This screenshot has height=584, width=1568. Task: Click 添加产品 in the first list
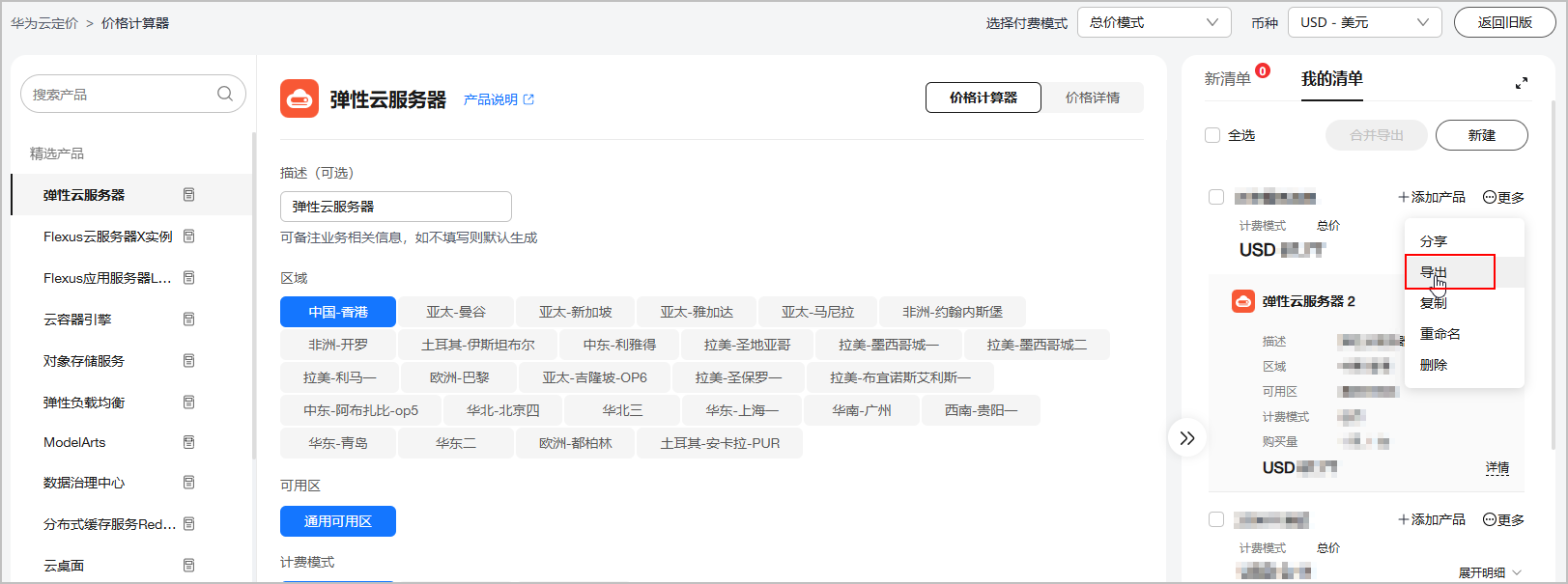[x=1432, y=197]
